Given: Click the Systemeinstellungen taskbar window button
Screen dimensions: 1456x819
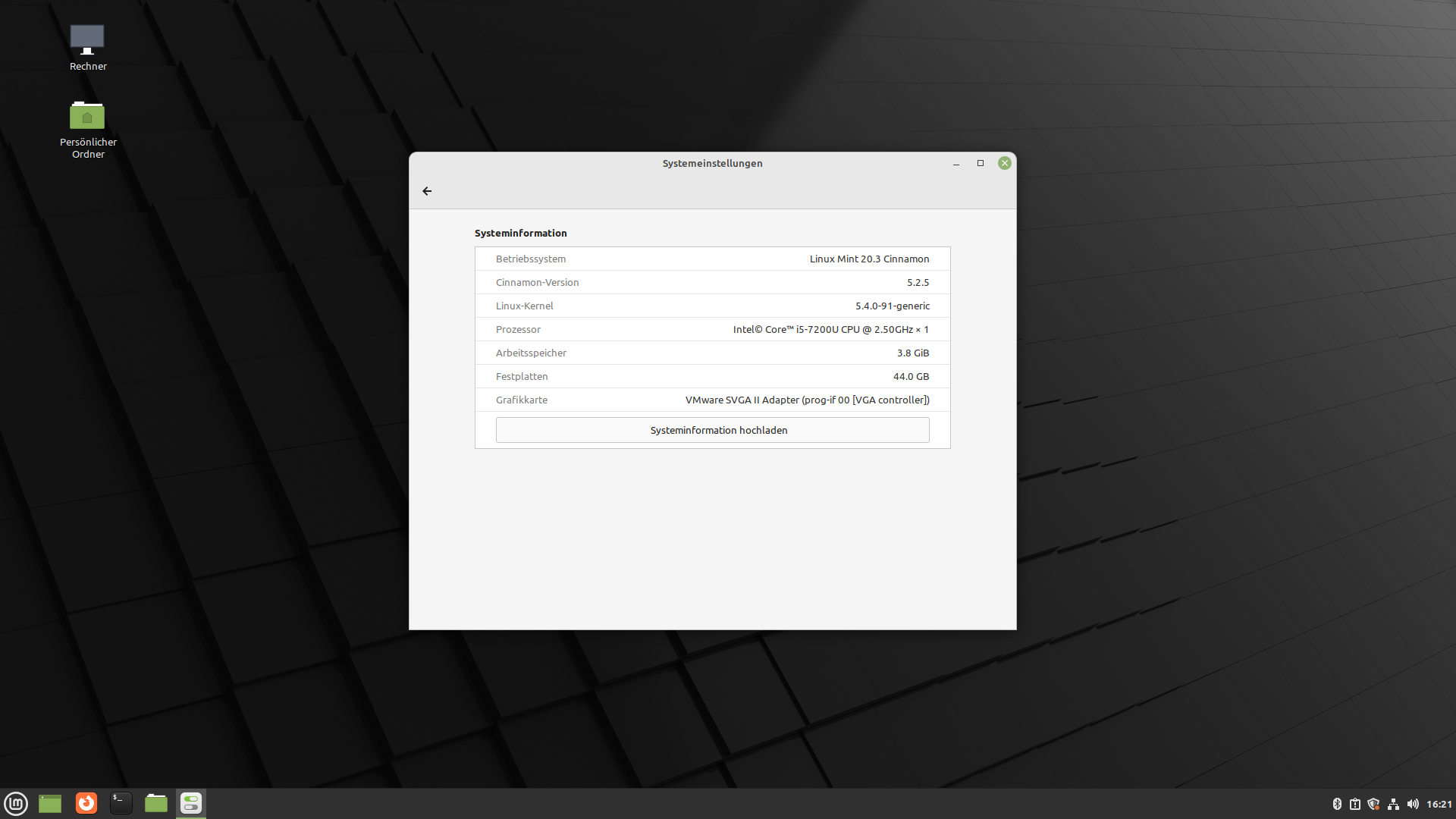Looking at the screenshot, I should click(x=191, y=803).
